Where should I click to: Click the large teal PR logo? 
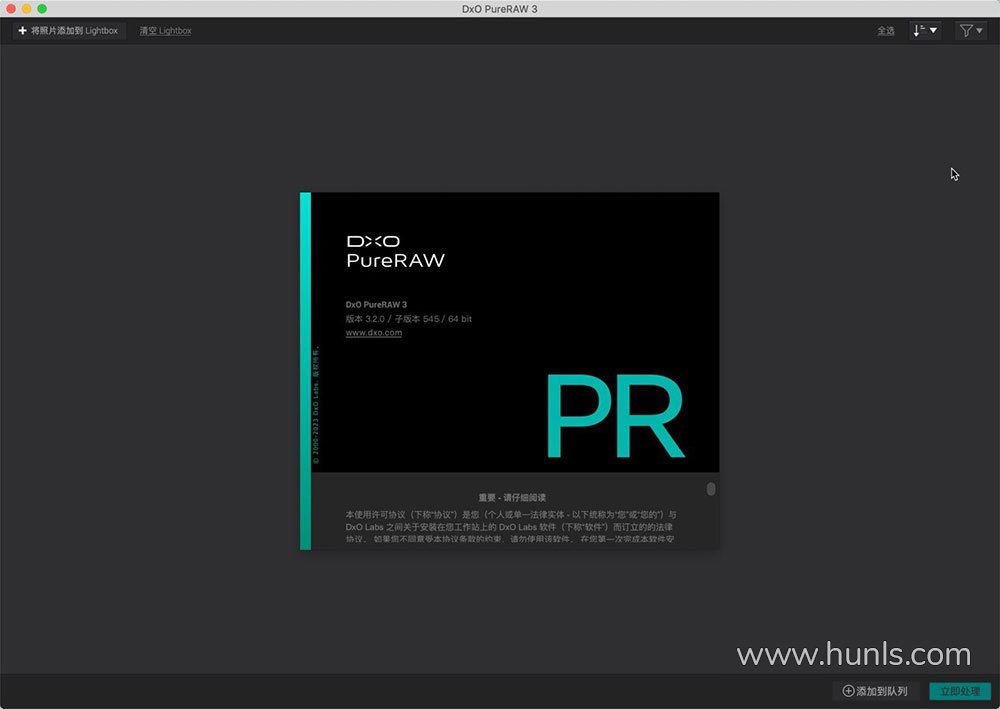click(x=615, y=416)
